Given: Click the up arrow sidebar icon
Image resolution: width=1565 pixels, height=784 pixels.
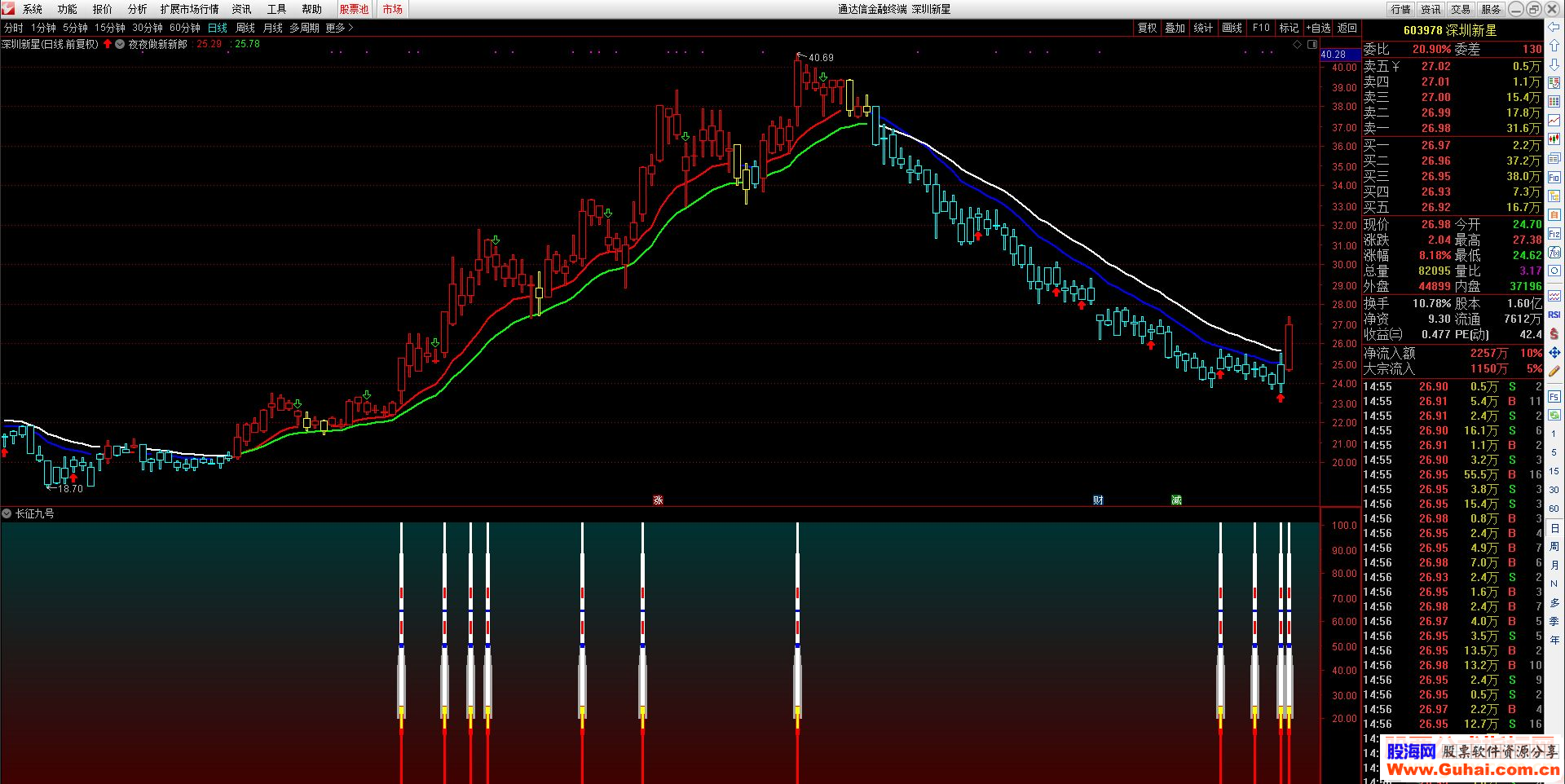Looking at the screenshot, I should 1554,45.
